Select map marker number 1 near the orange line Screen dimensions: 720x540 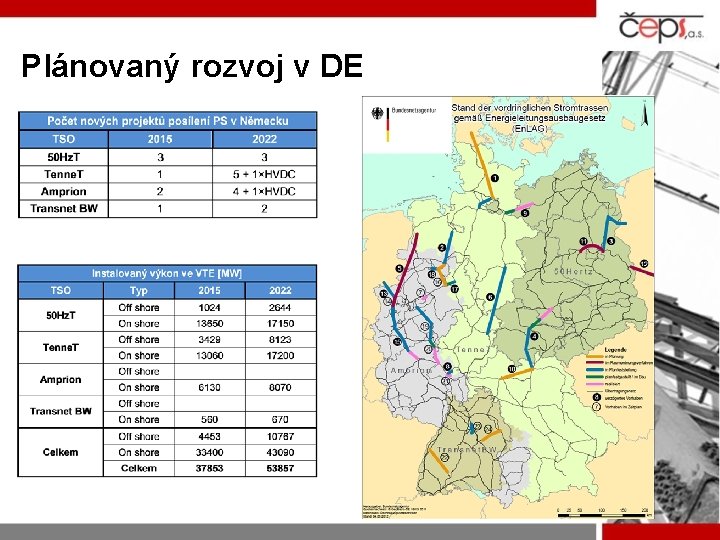coord(495,178)
